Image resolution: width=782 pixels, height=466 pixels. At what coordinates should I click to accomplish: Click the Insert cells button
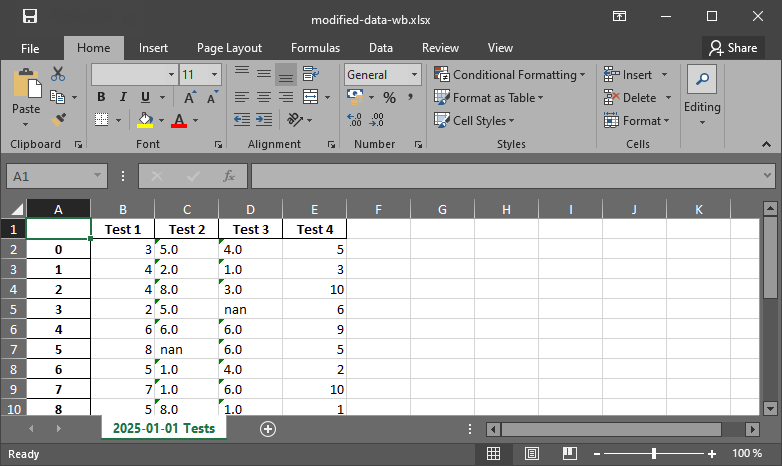coord(628,75)
